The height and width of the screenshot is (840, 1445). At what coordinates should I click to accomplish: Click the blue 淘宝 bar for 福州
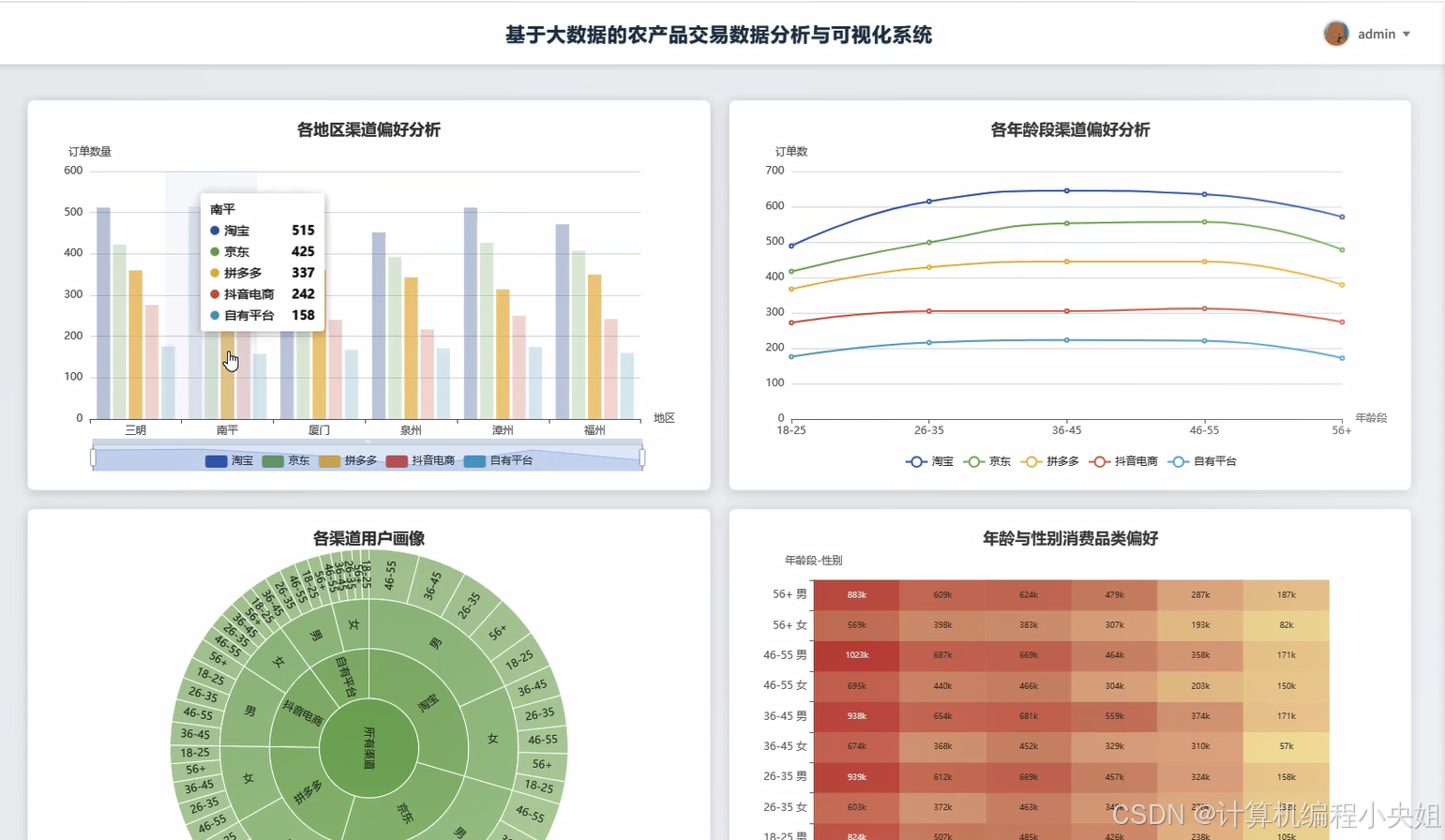click(x=563, y=322)
